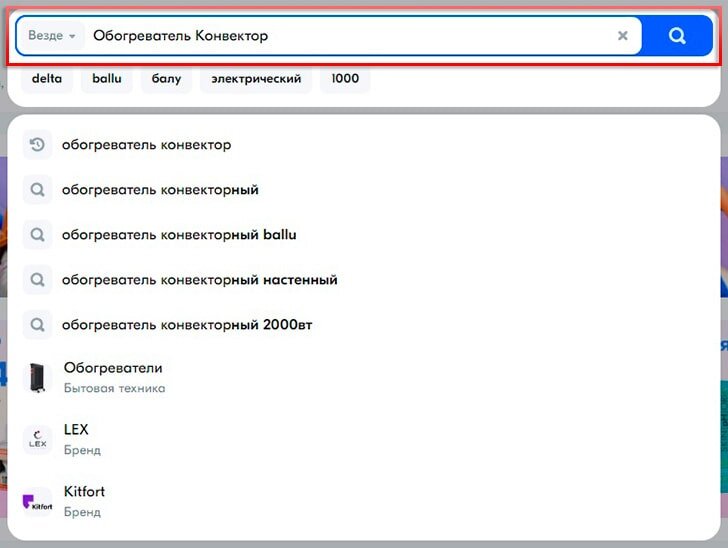Choose suggestion "обогреватель конвекторный настенный"
The image size is (728, 548).
pos(364,280)
